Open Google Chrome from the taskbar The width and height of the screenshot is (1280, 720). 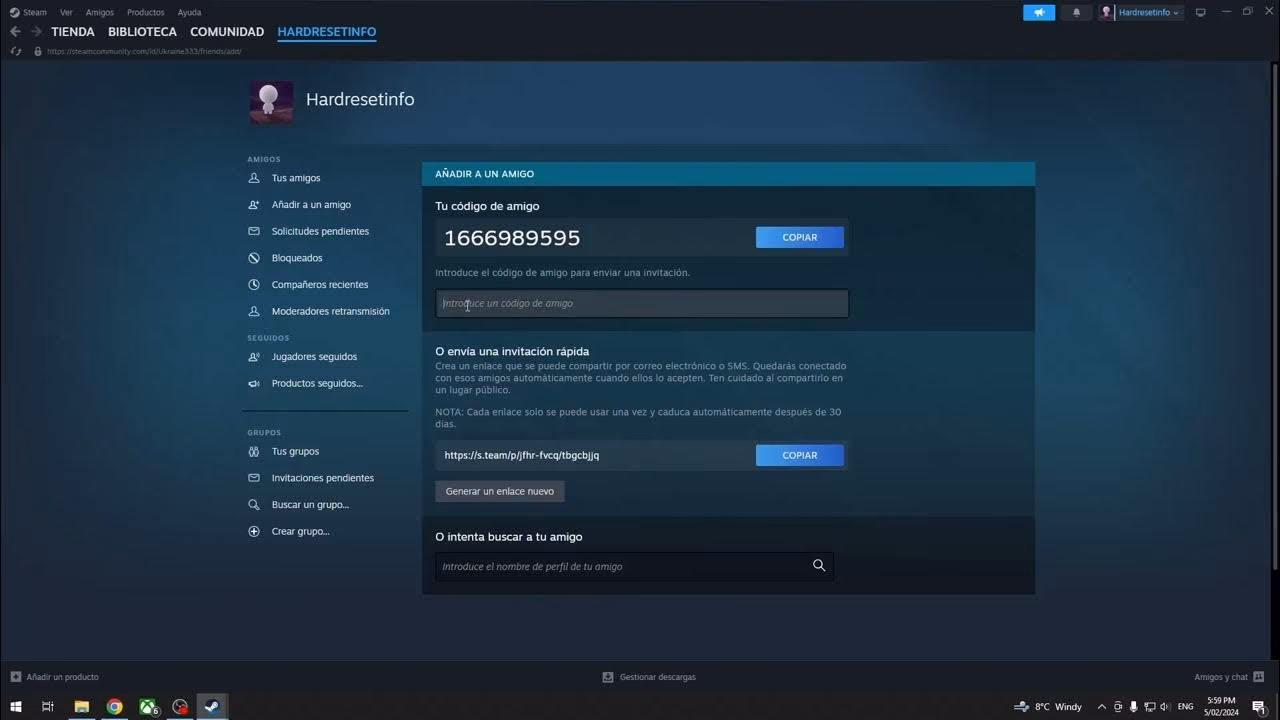pyautogui.click(x=115, y=706)
